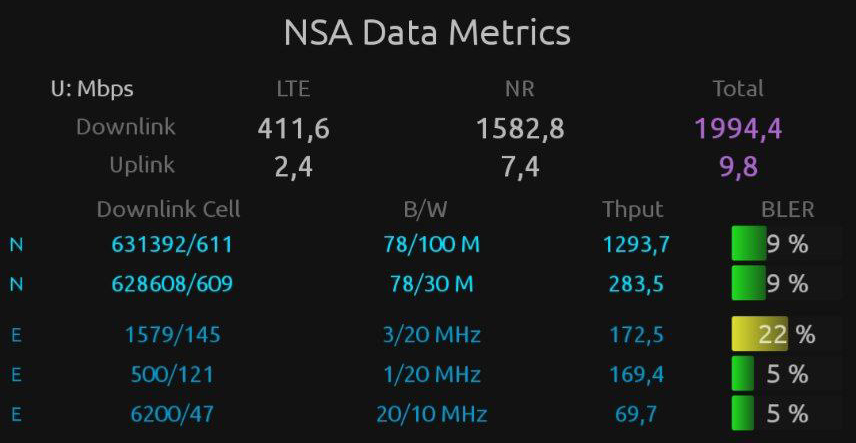856x443 pixels.
Task: Click the N indicator beside cell 631392/611
Action: click(x=16, y=245)
